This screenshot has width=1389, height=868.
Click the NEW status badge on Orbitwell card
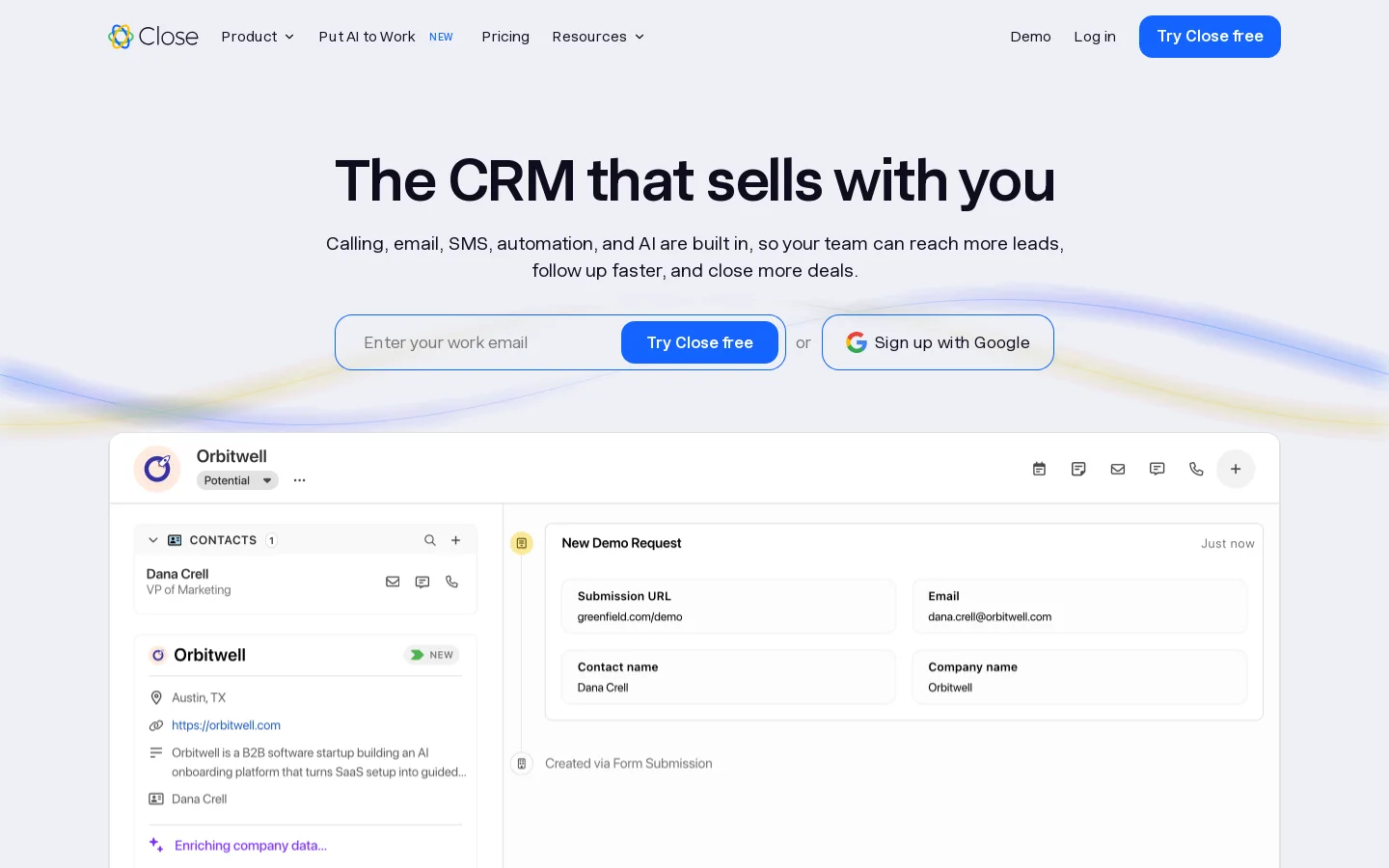[x=431, y=655]
